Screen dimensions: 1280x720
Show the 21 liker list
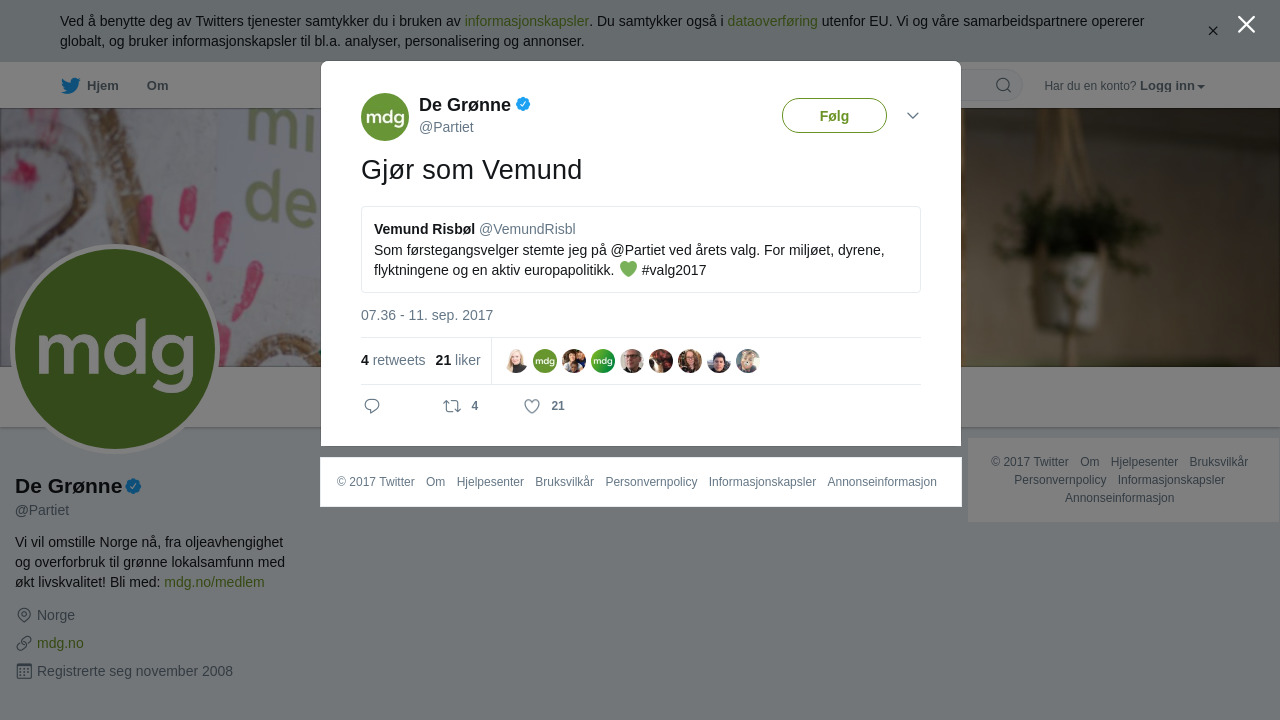coord(458,360)
